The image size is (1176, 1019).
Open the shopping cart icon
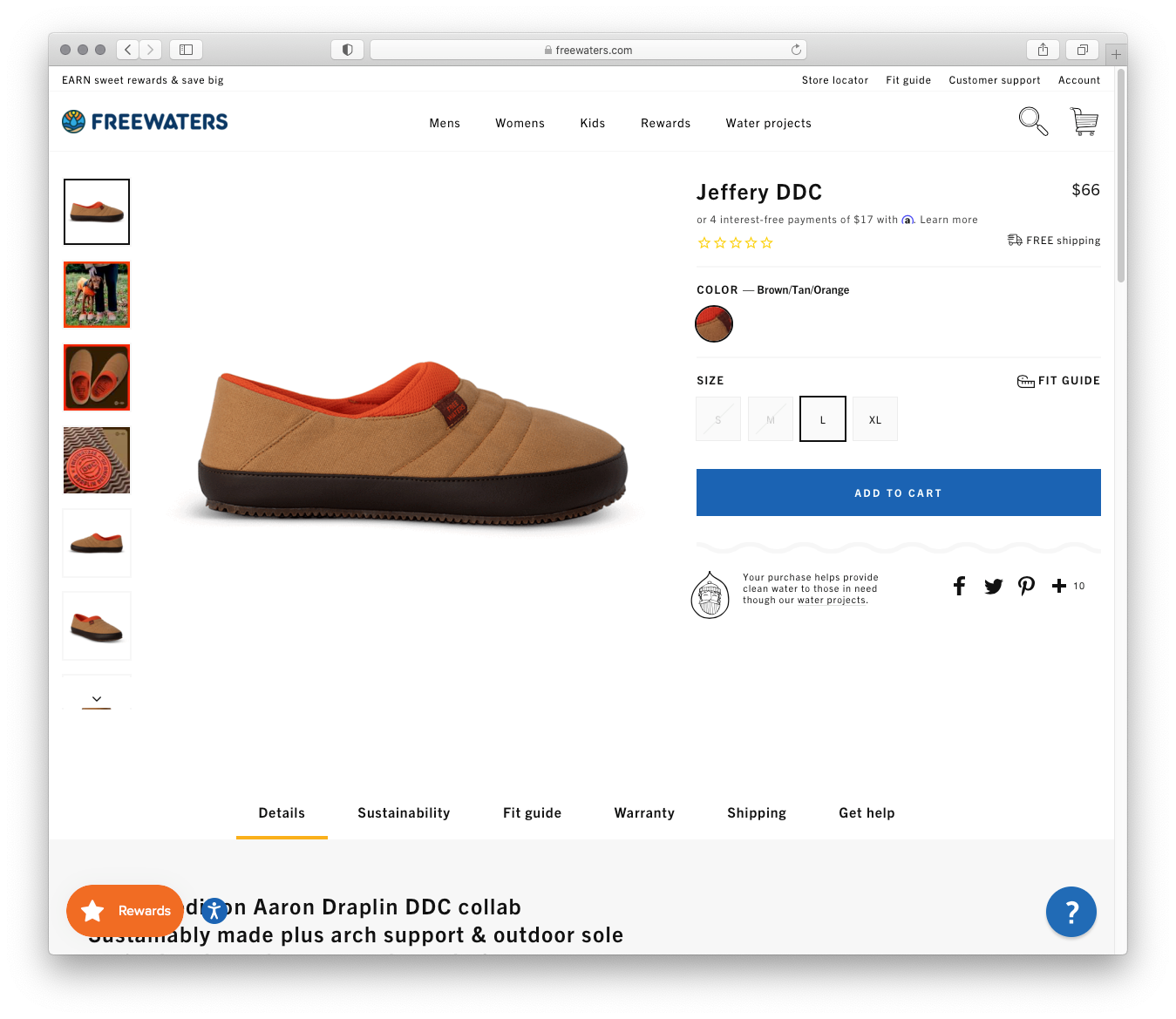coord(1084,121)
